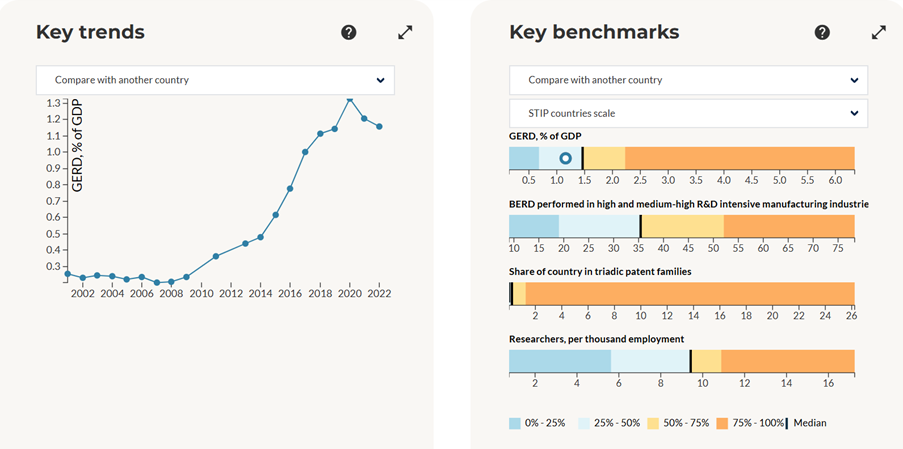Expand Key benchmarks panel to fullscreen

click(x=879, y=32)
